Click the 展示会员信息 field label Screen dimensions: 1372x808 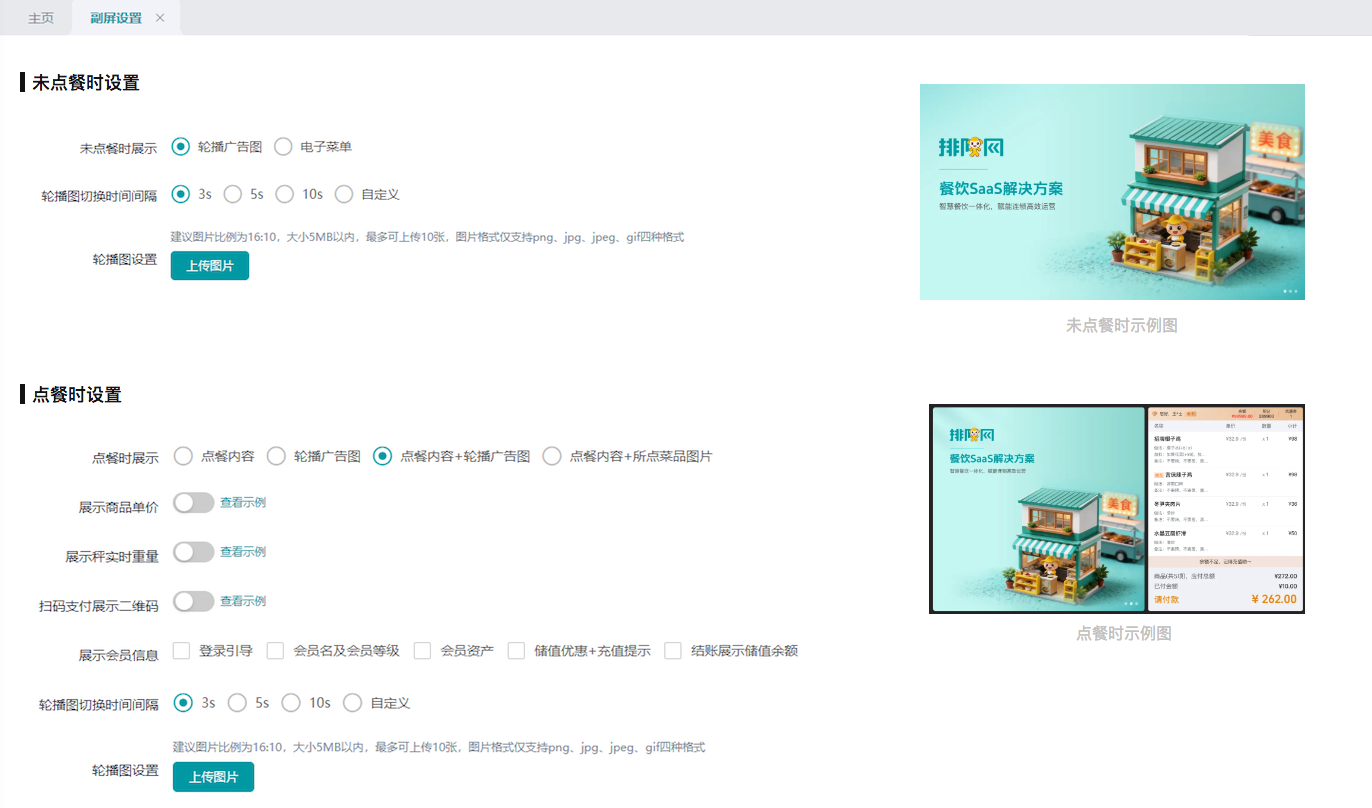tap(119, 655)
